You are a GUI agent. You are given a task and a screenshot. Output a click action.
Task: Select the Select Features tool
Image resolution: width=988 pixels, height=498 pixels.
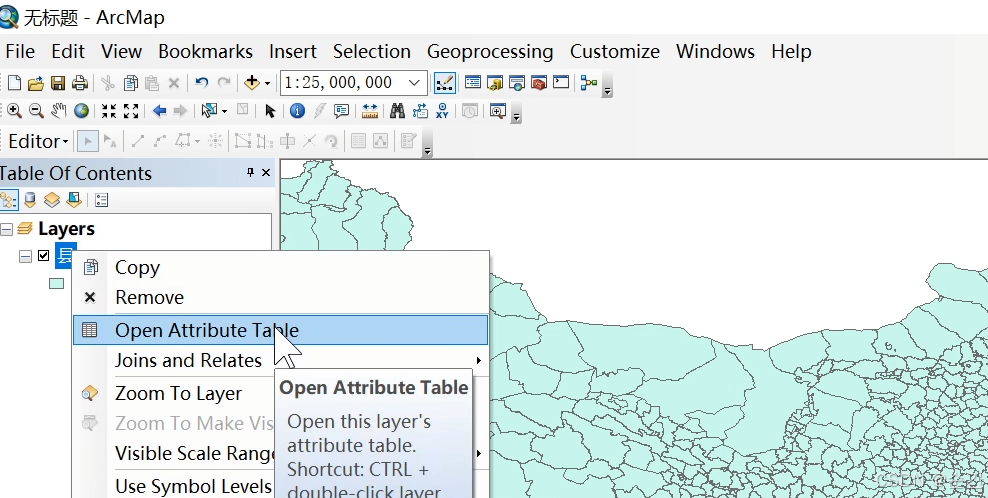point(209,111)
